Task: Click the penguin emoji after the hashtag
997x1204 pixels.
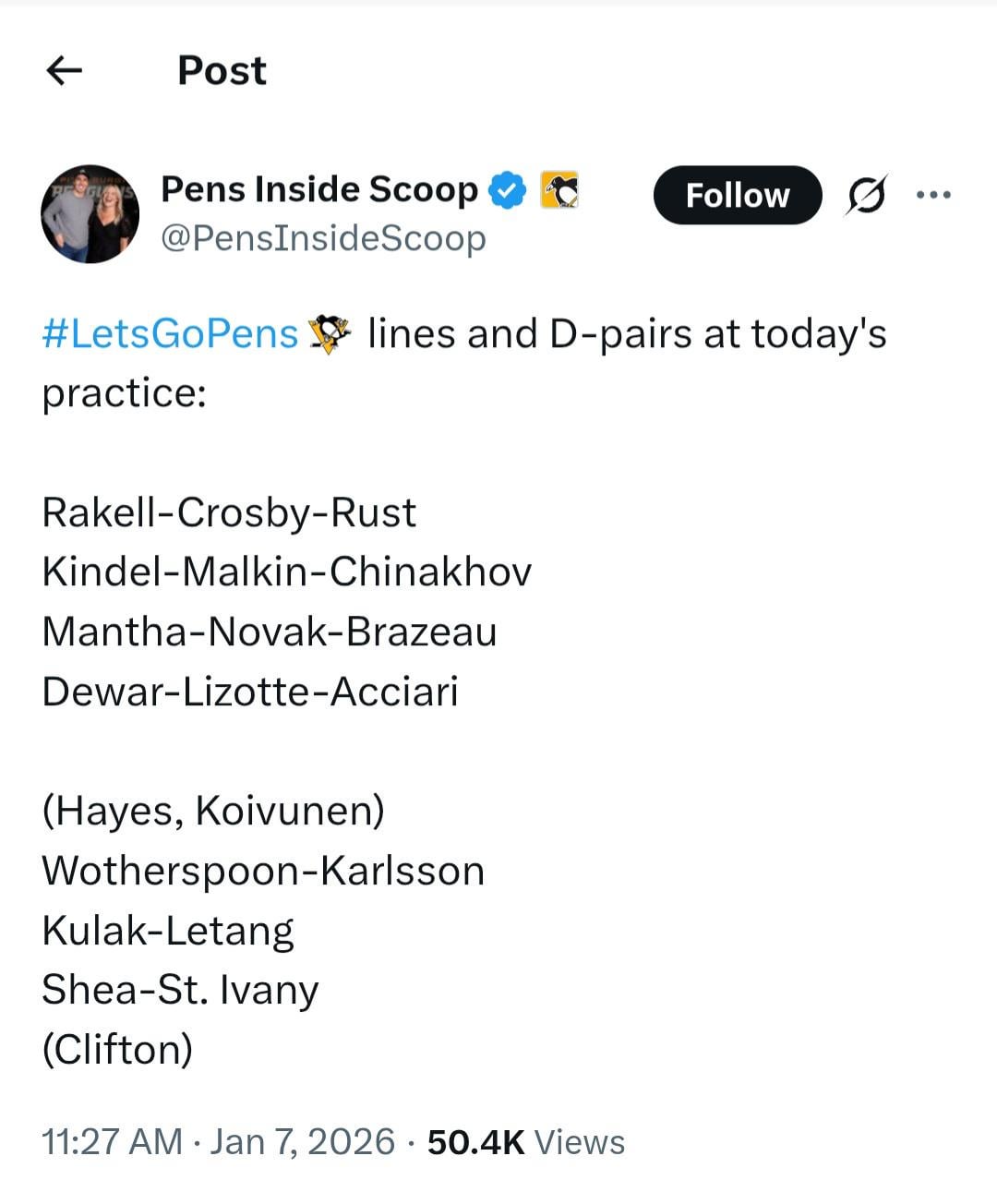Action: pyautogui.click(x=330, y=333)
